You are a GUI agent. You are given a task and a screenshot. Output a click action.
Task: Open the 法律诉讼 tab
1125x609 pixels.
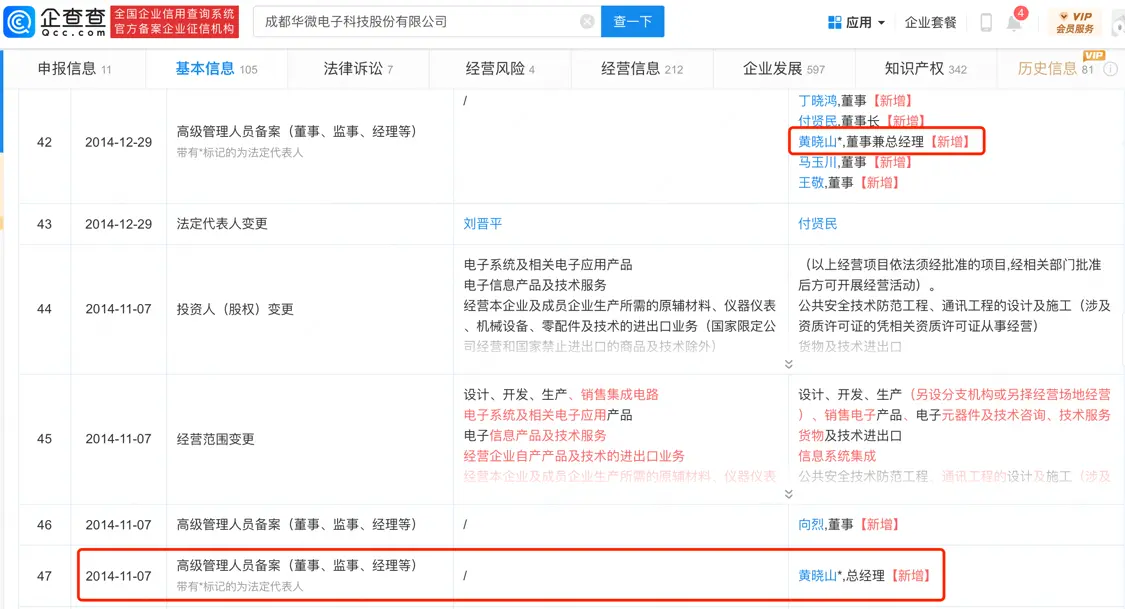[358, 69]
